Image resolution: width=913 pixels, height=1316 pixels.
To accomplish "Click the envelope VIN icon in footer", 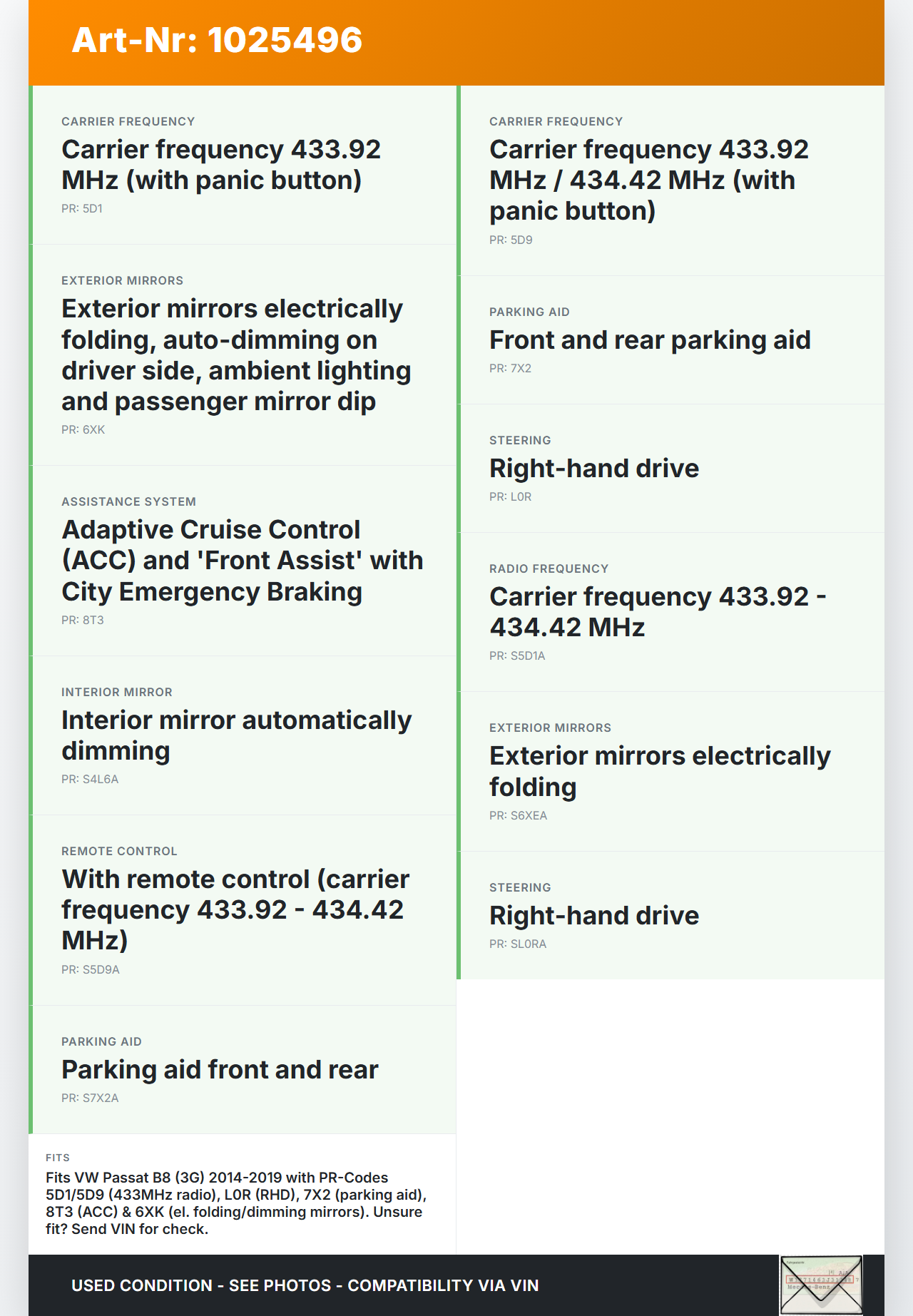I will pos(821,1285).
